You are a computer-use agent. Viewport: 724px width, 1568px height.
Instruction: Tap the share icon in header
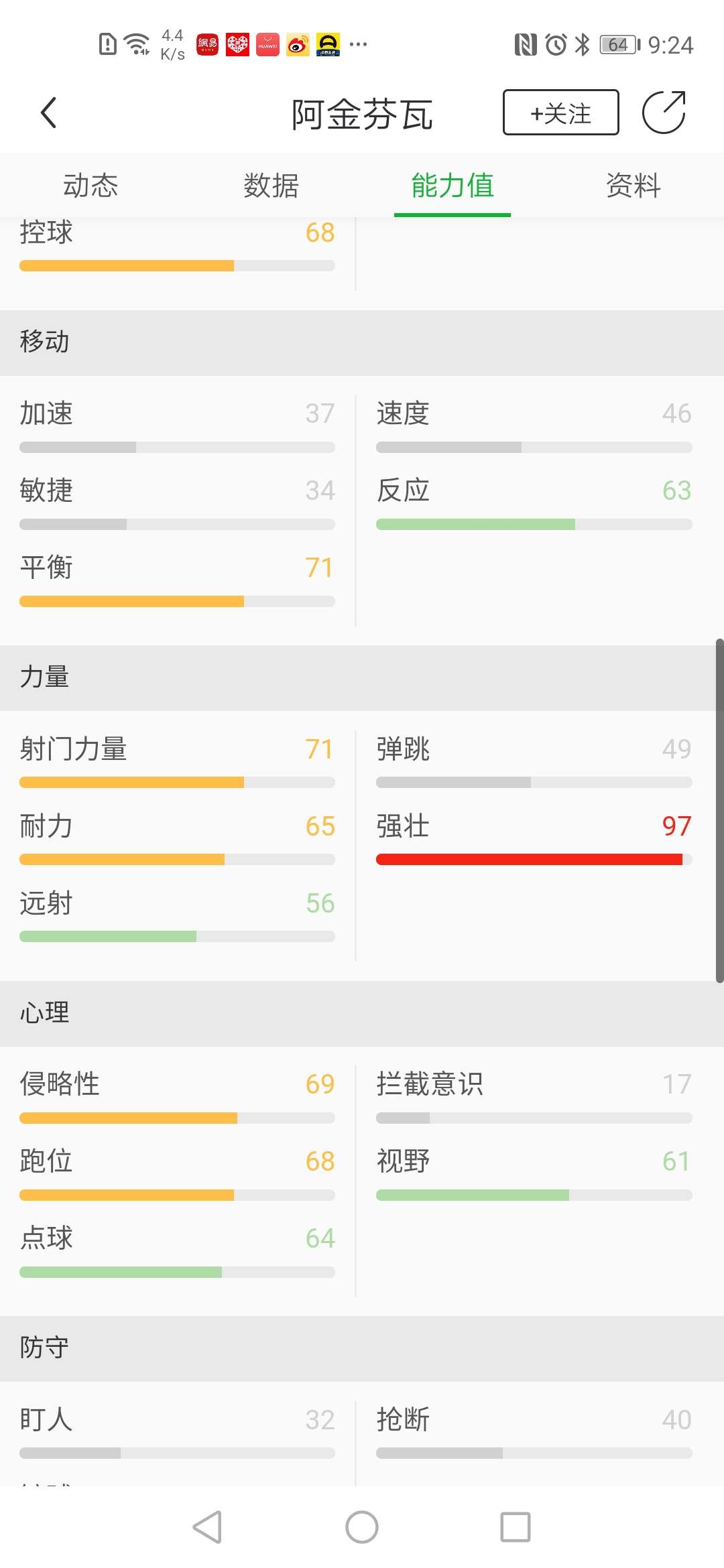tap(664, 113)
